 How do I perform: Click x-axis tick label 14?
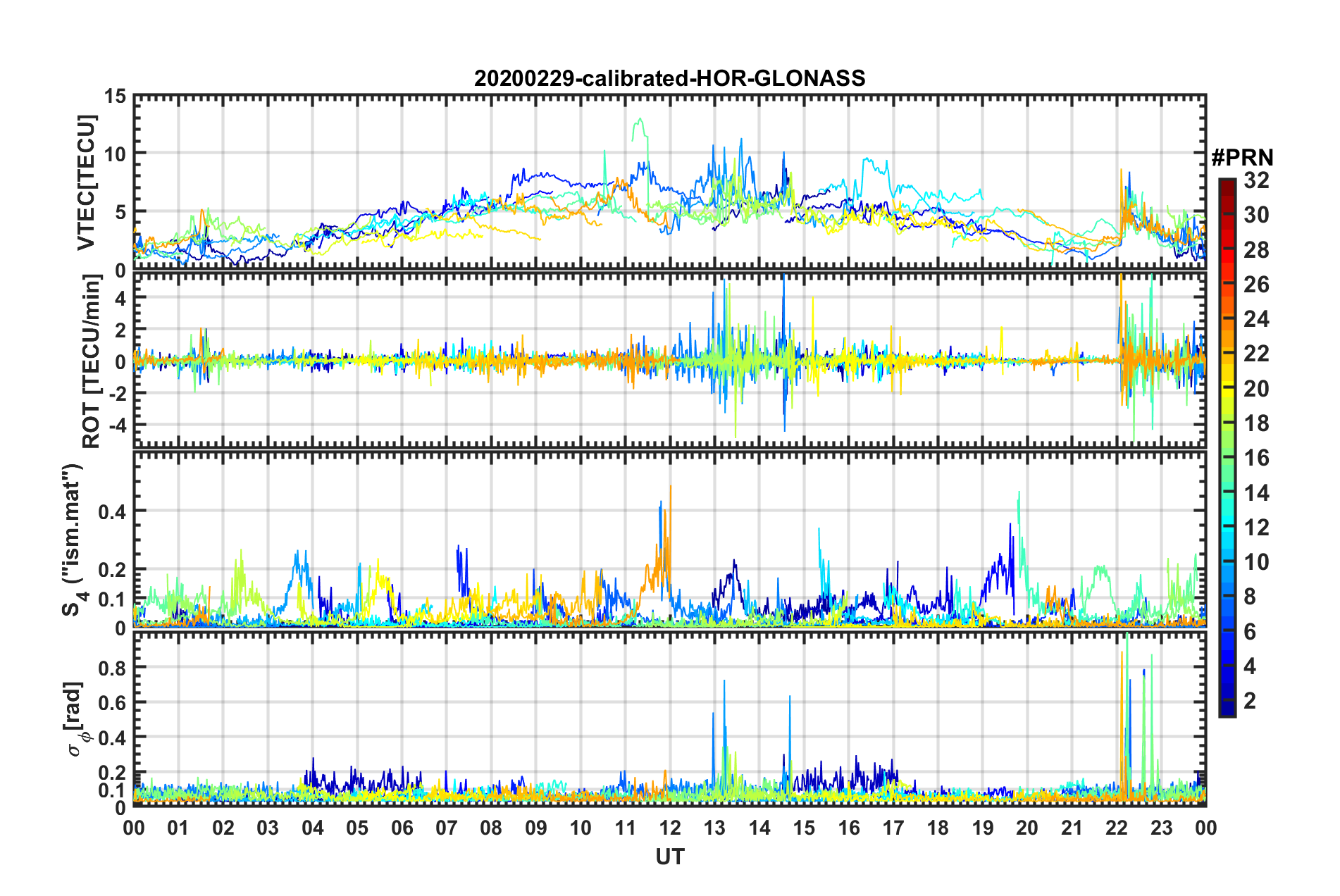759,828
